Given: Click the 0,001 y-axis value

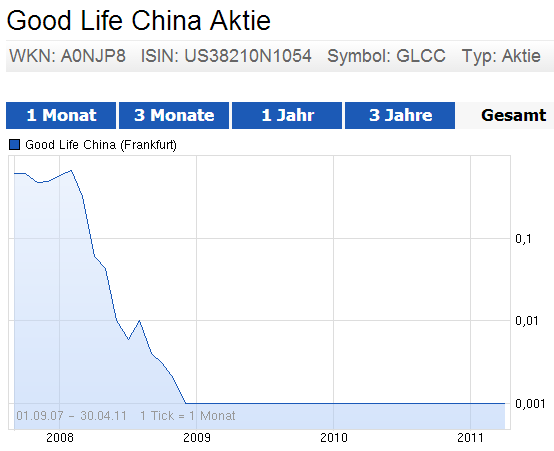Looking at the screenshot, I should 530,404.
